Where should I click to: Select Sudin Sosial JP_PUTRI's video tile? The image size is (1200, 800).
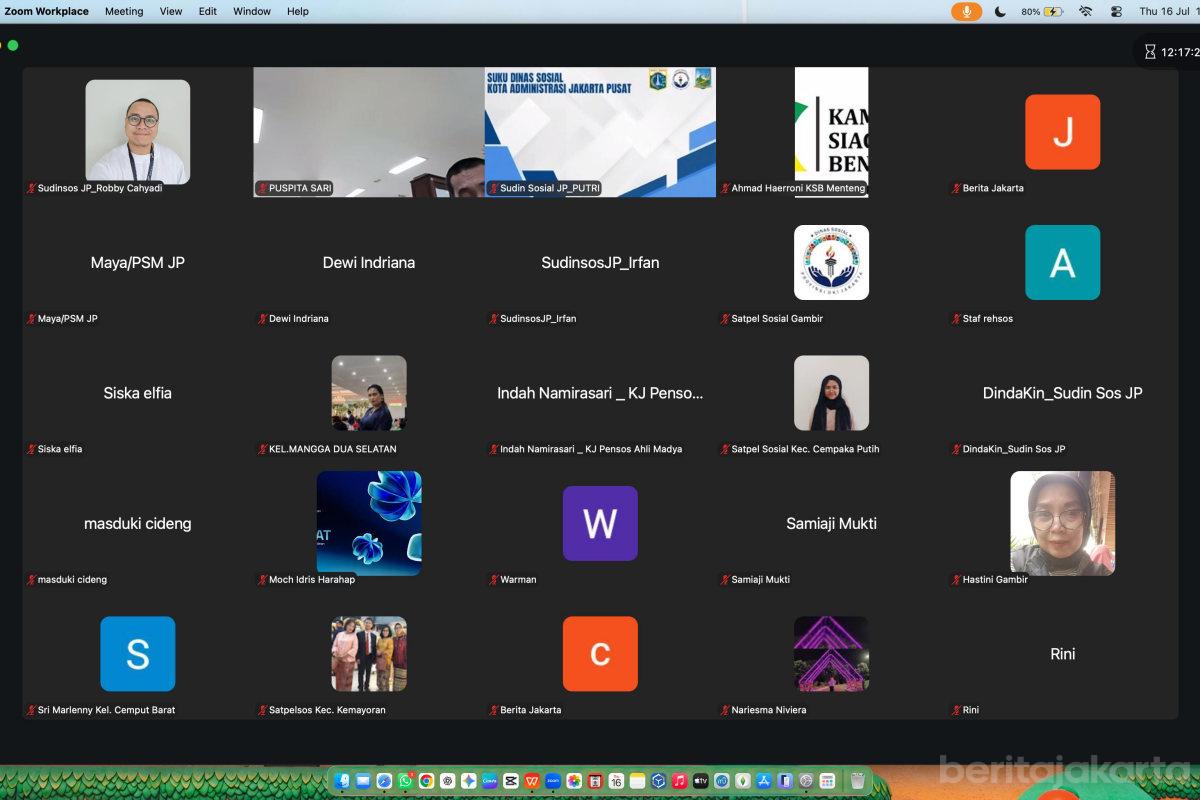point(600,132)
